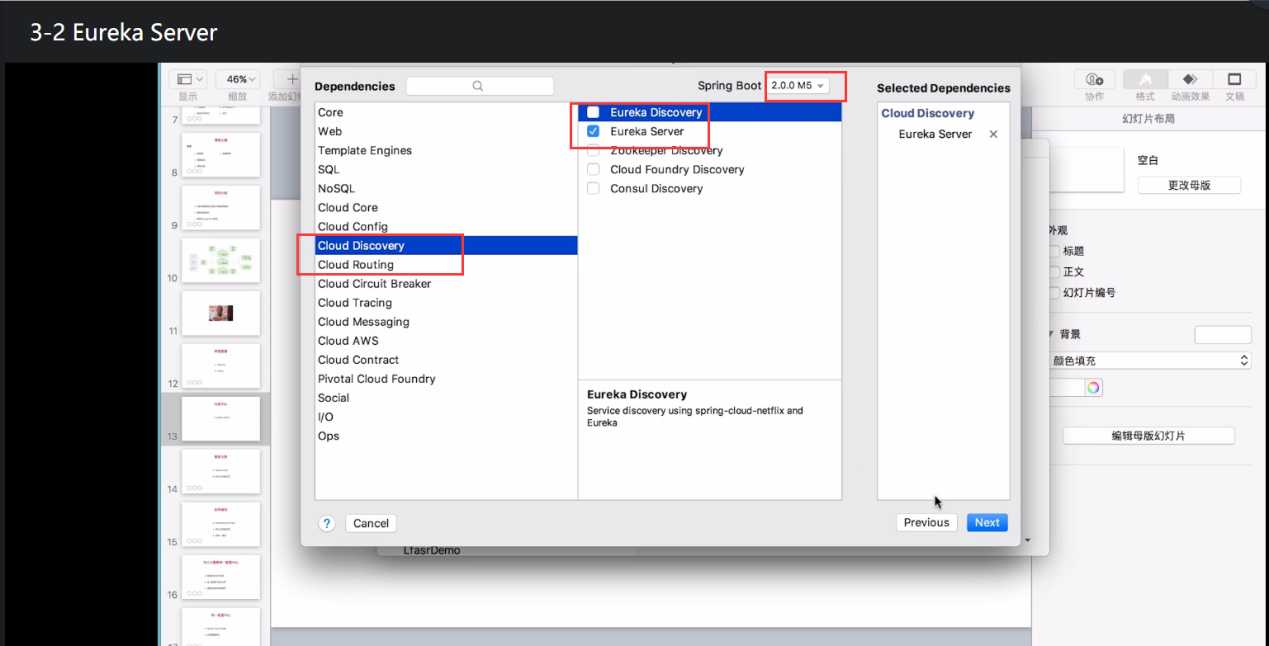Image resolution: width=1269 pixels, height=646 pixels.
Task: Select Cloud Discovery category
Action: (x=446, y=245)
